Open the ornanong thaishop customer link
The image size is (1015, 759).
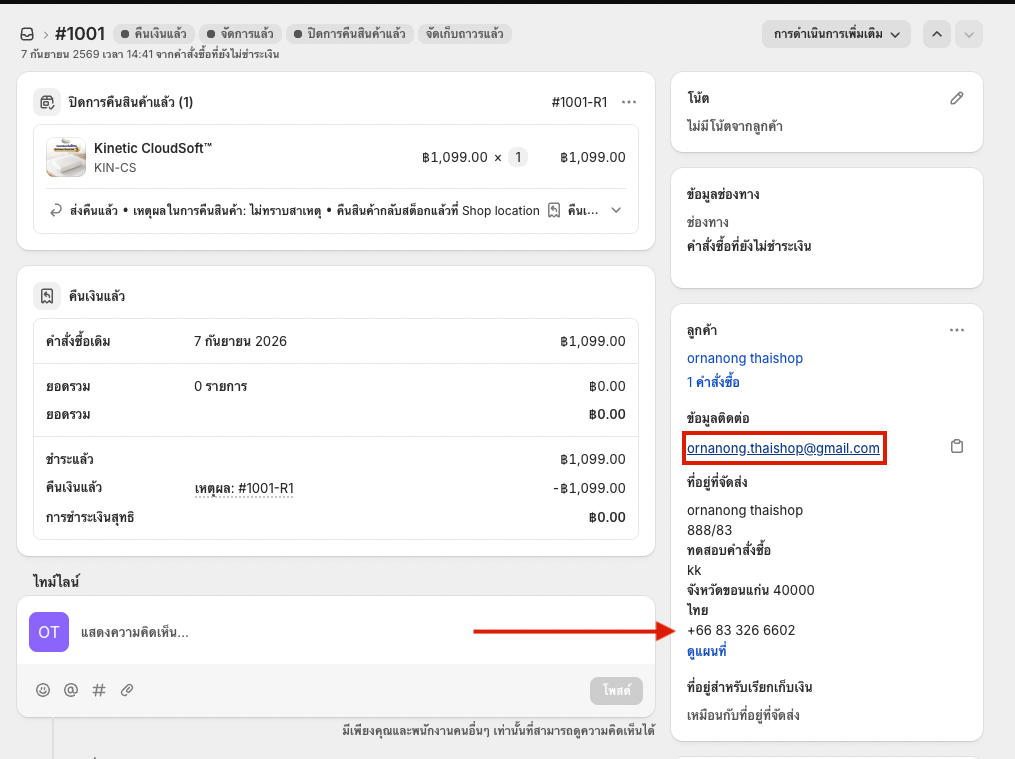[744, 358]
